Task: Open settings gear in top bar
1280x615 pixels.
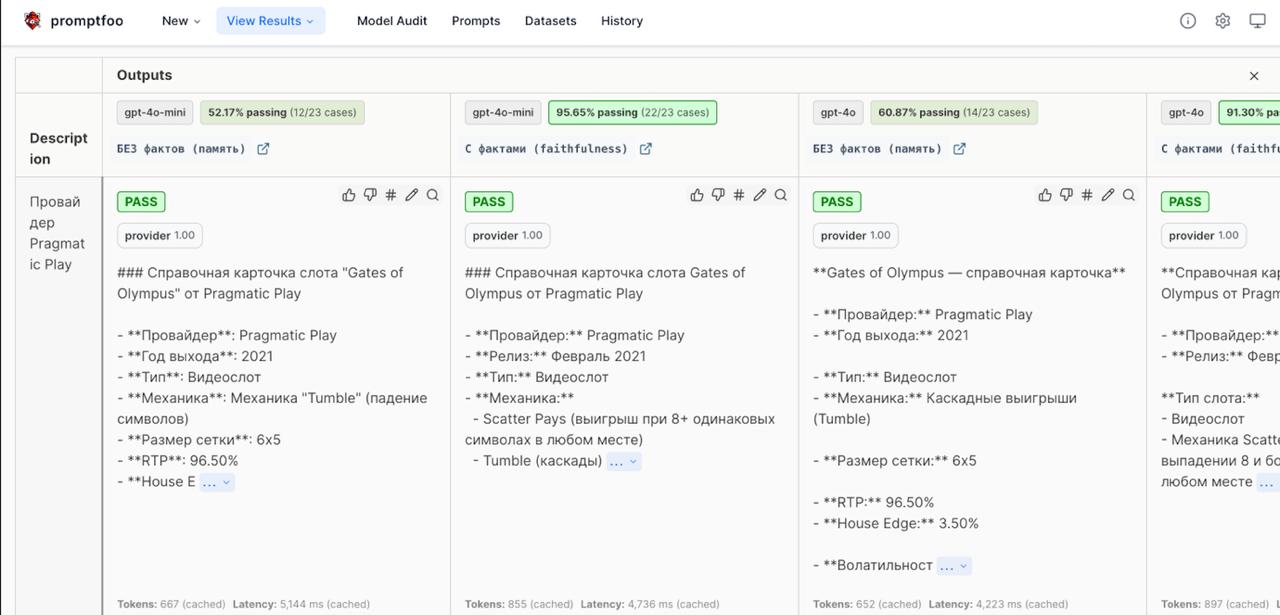Action: point(1222,21)
